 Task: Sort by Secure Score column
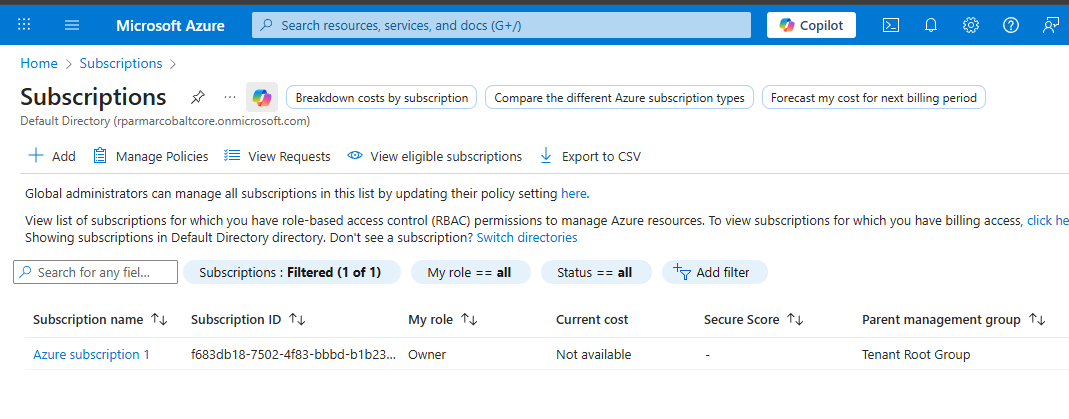pos(796,320)
